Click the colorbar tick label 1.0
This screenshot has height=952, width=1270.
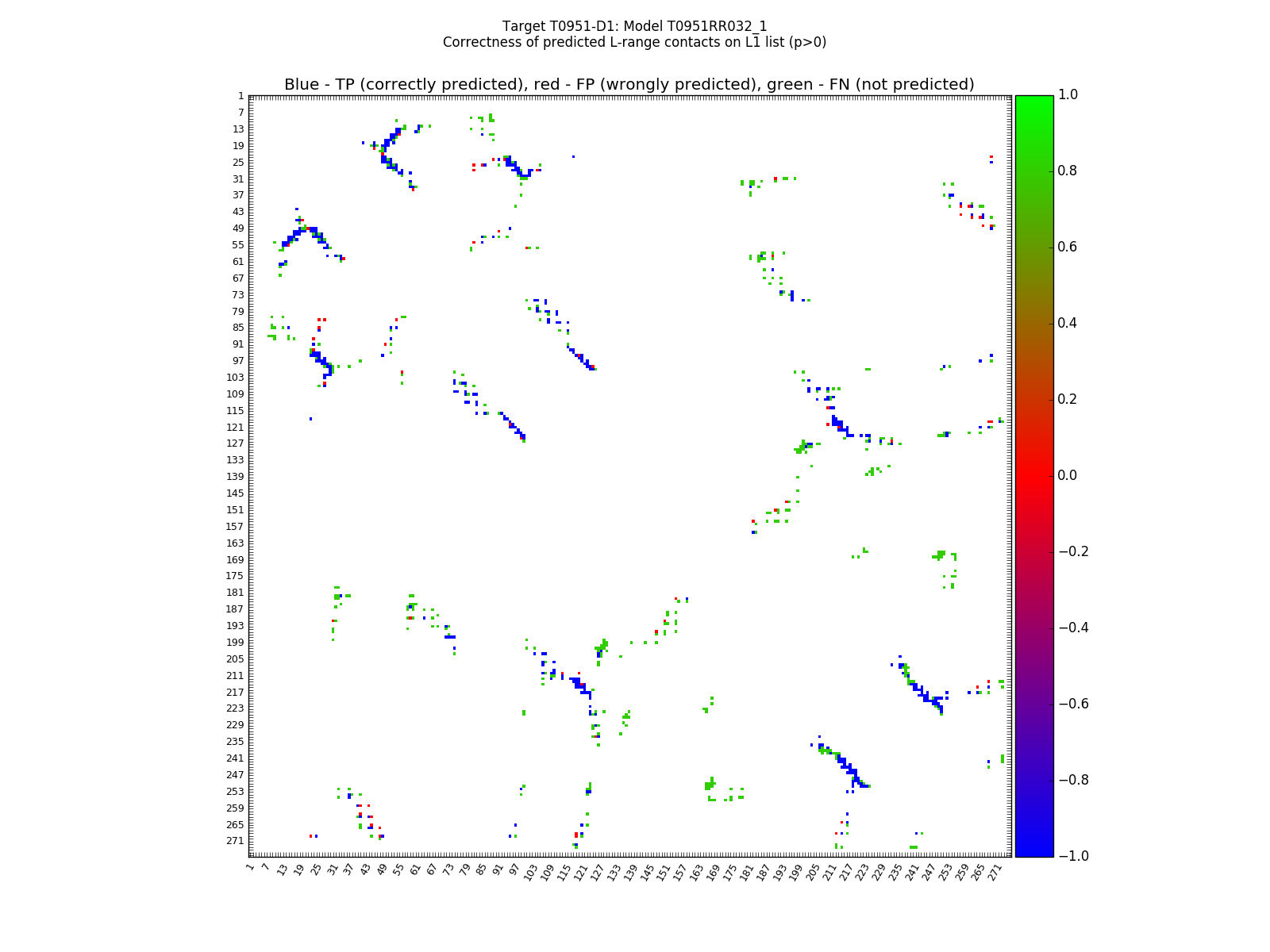[1068, 95]
